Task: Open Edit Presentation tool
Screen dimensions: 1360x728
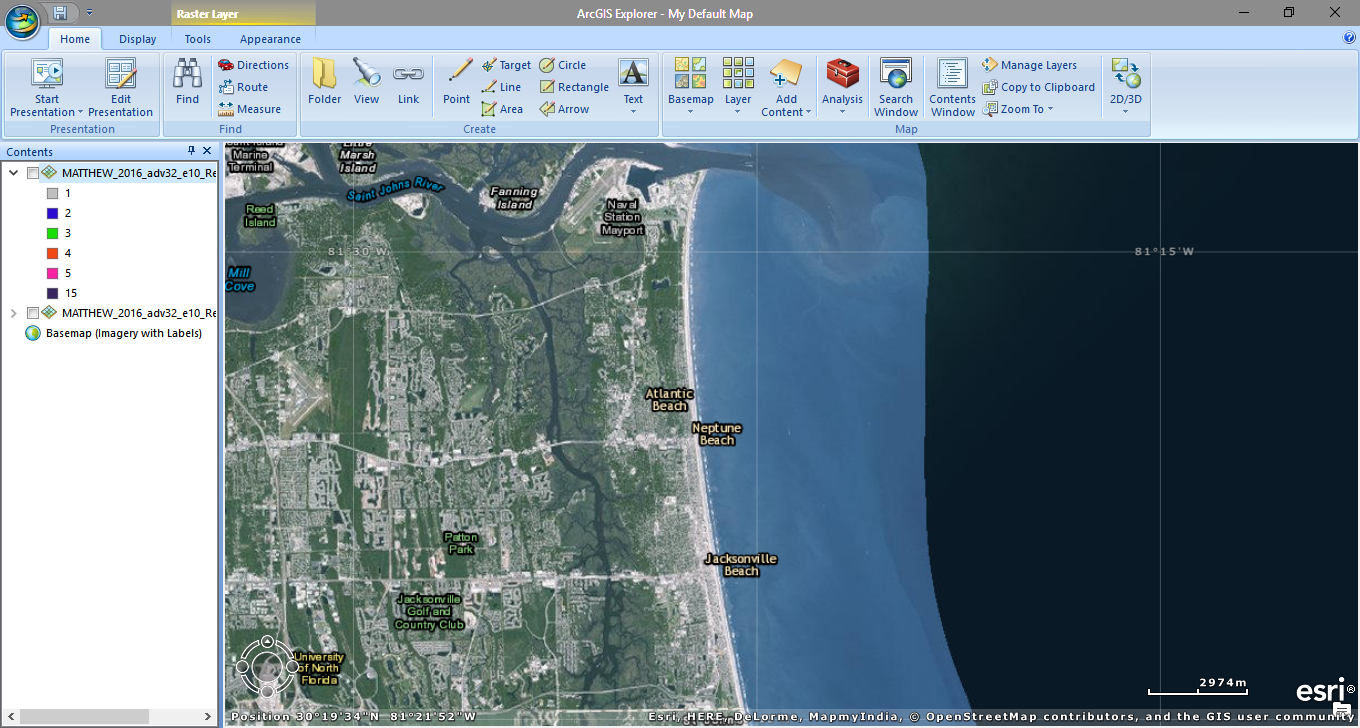Action: [x=121, y=88]
